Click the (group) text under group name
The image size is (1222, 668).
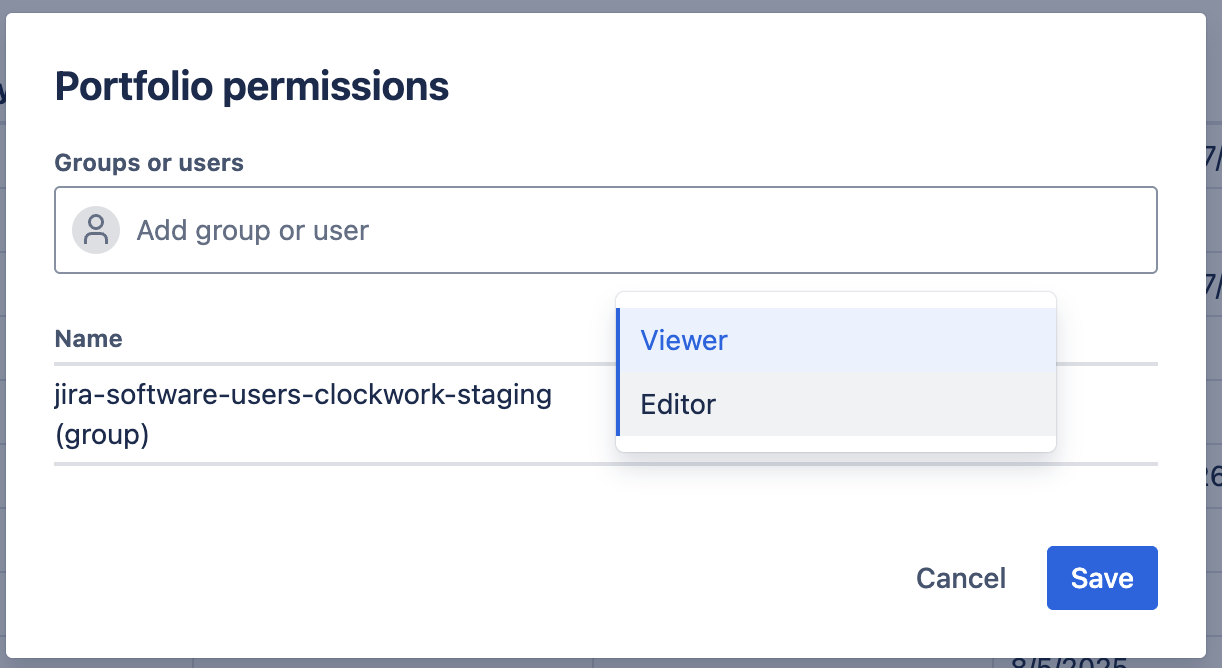[x=101, y=436]
